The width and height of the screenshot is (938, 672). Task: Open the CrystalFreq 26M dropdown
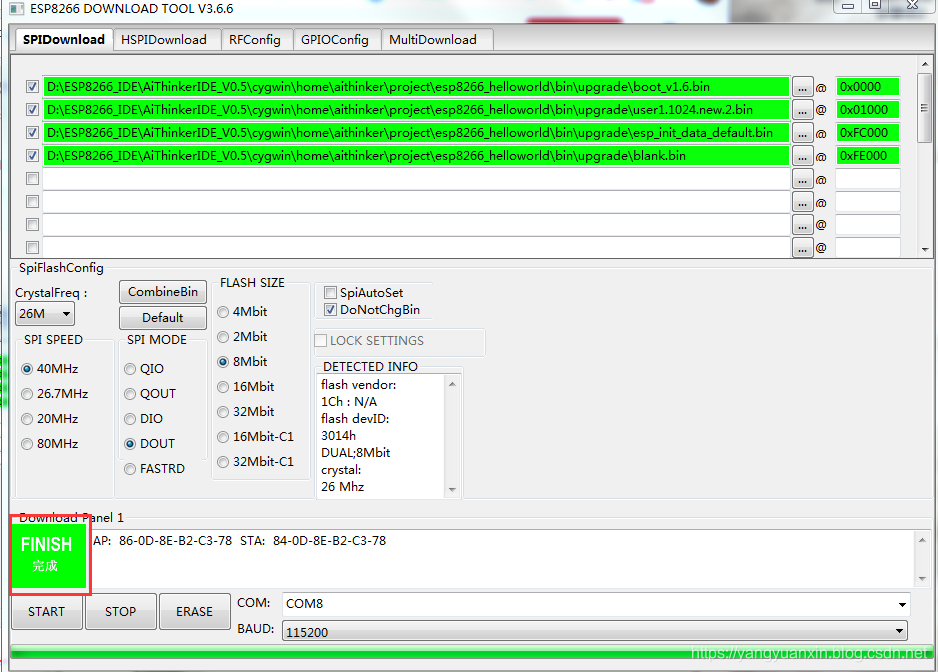point(45,314)
